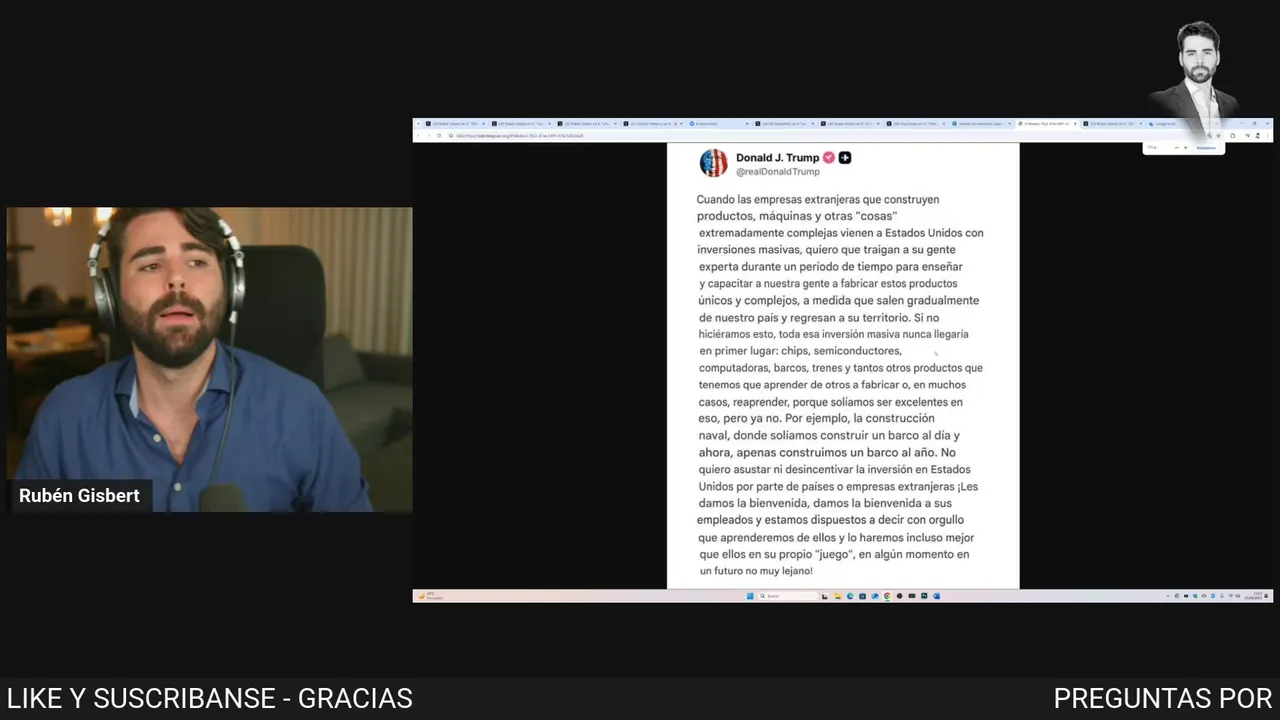Image resolution: width=1280 pixels, height=720 pixels.
Task: Open the @realDonaldTrump handle
Action: (x=778, y=171)
